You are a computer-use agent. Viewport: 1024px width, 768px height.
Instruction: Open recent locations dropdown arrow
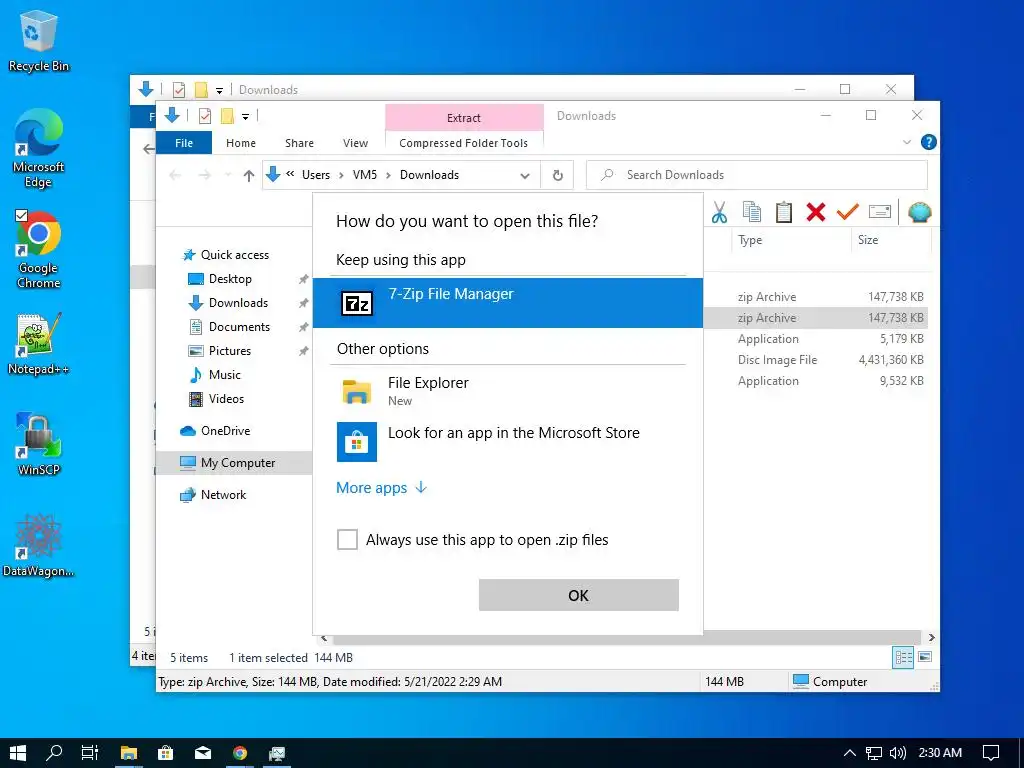pyautogui.click(x=227, y=175)
